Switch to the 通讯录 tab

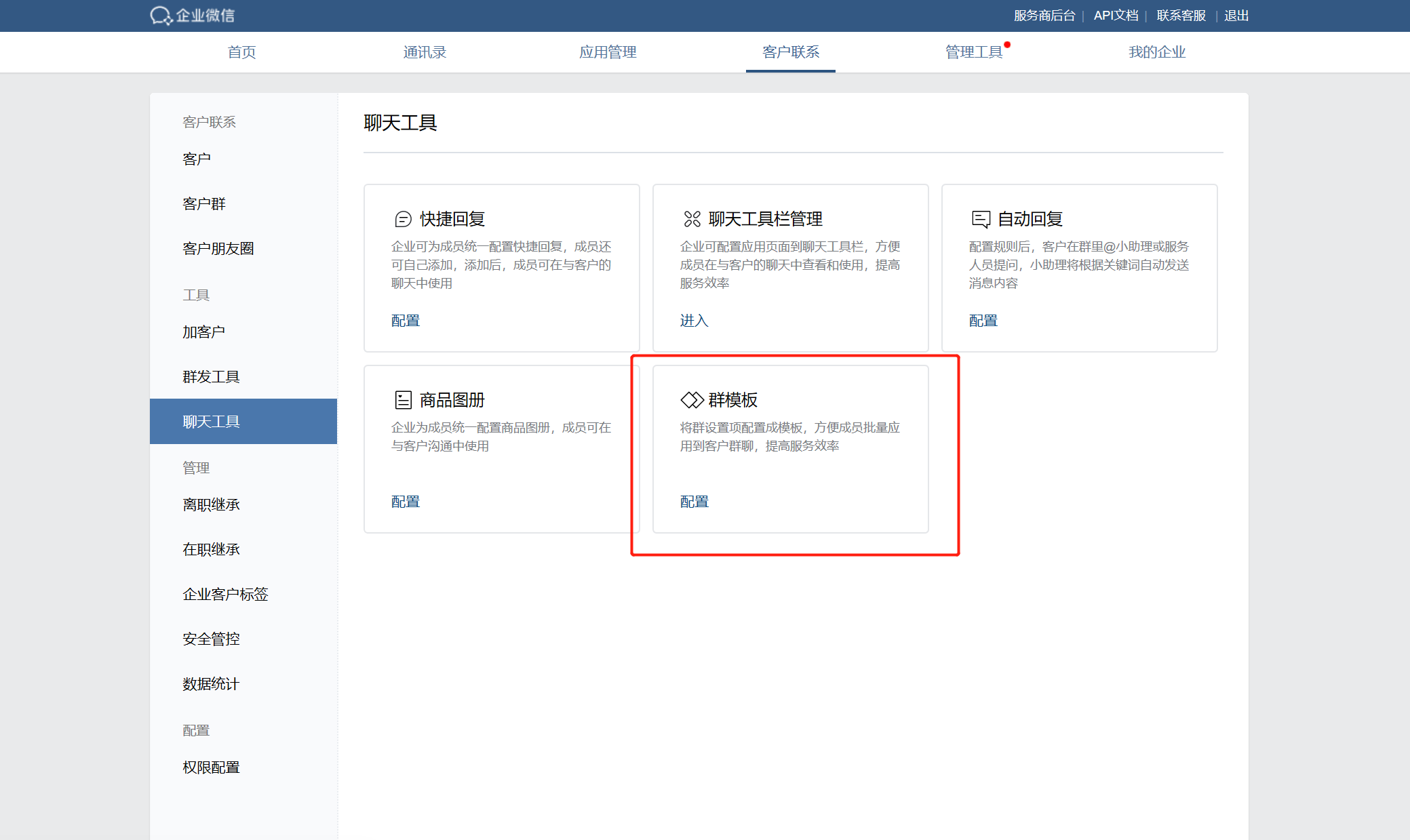pos(425,52)
